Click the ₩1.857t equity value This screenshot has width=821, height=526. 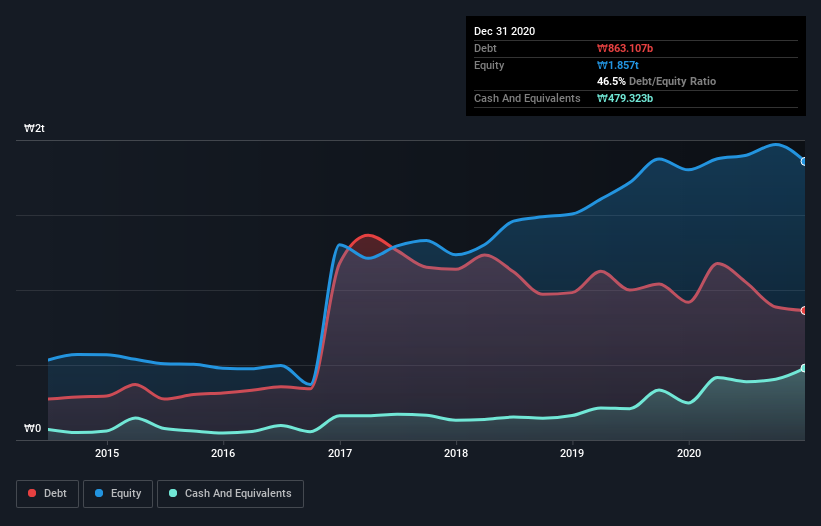click(618, 65)
